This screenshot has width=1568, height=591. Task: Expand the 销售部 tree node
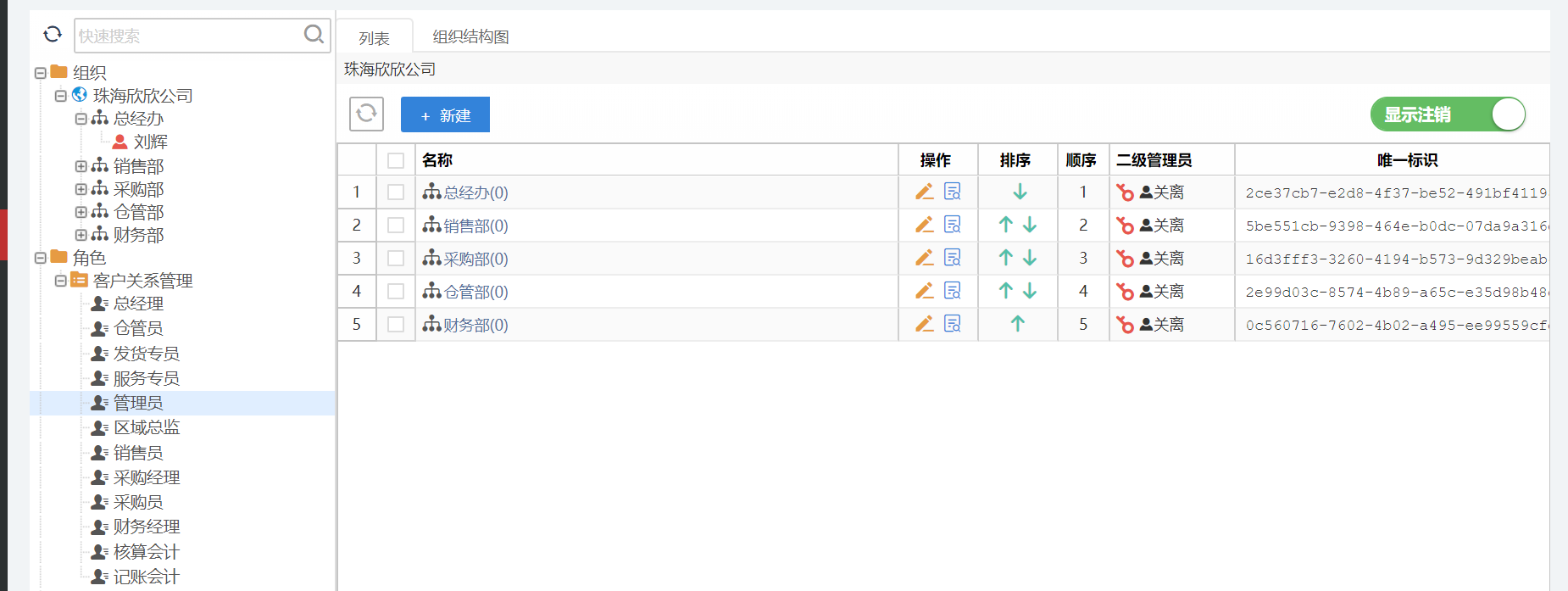pos(81,166)
